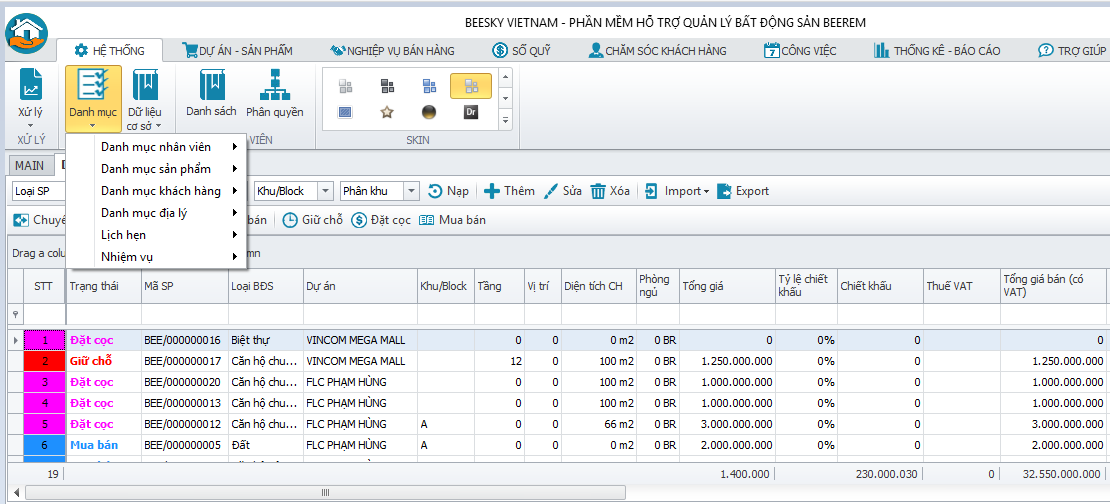Expand Nhiệm vụ submenu
The width and height of the screenshot is (1110, 504).
click(x=156, y=257)
